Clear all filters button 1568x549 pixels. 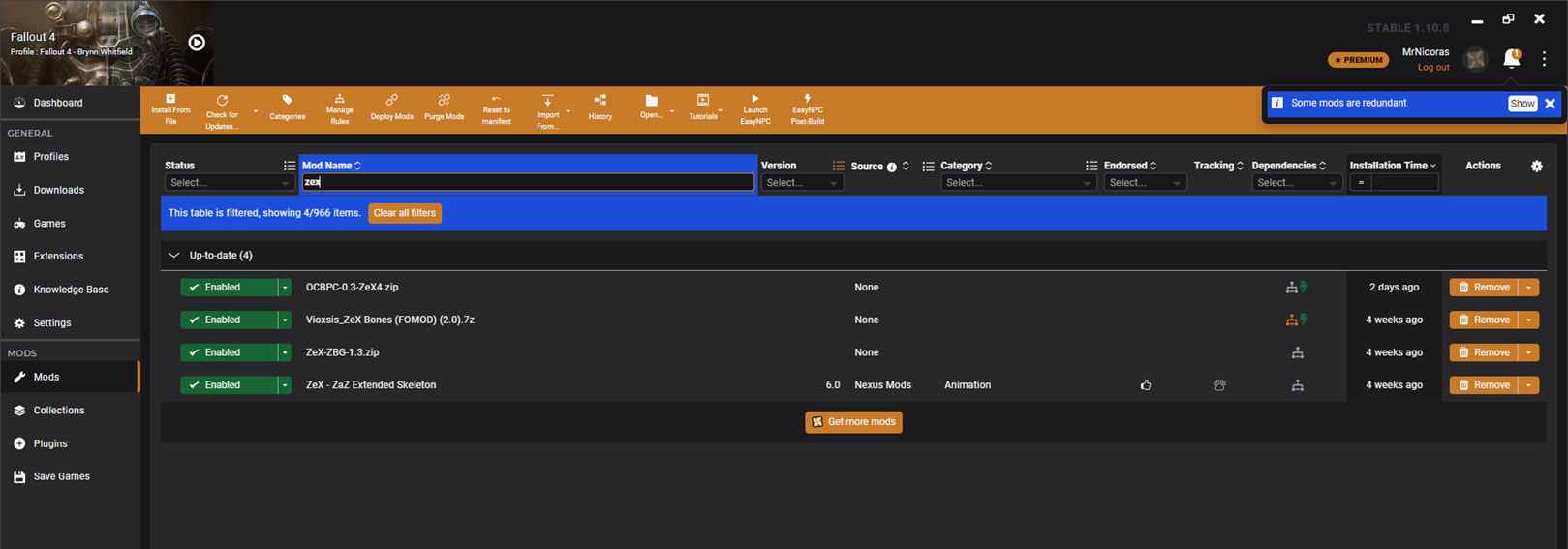pyautogui.click(x=405, y=213)
